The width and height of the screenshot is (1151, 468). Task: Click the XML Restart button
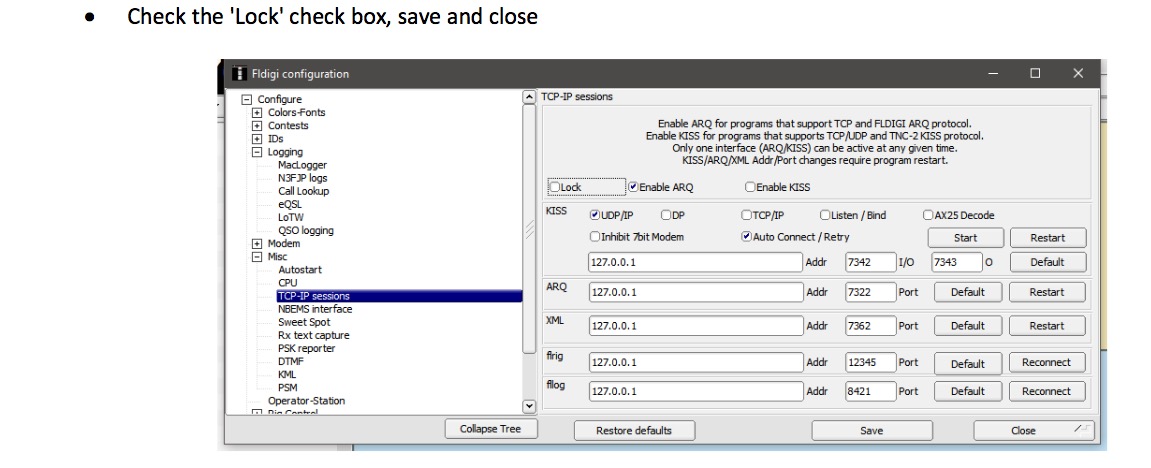(x=1047, y=326)
